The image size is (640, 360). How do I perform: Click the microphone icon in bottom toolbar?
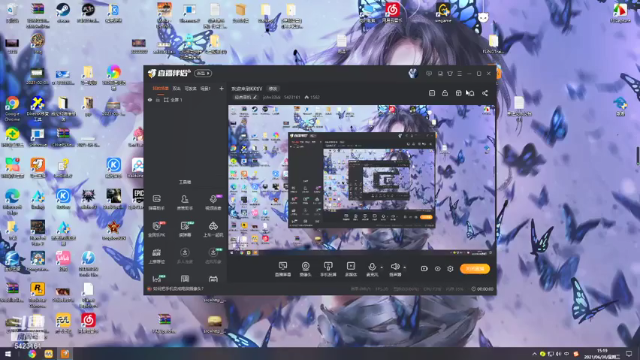[372, 267]
